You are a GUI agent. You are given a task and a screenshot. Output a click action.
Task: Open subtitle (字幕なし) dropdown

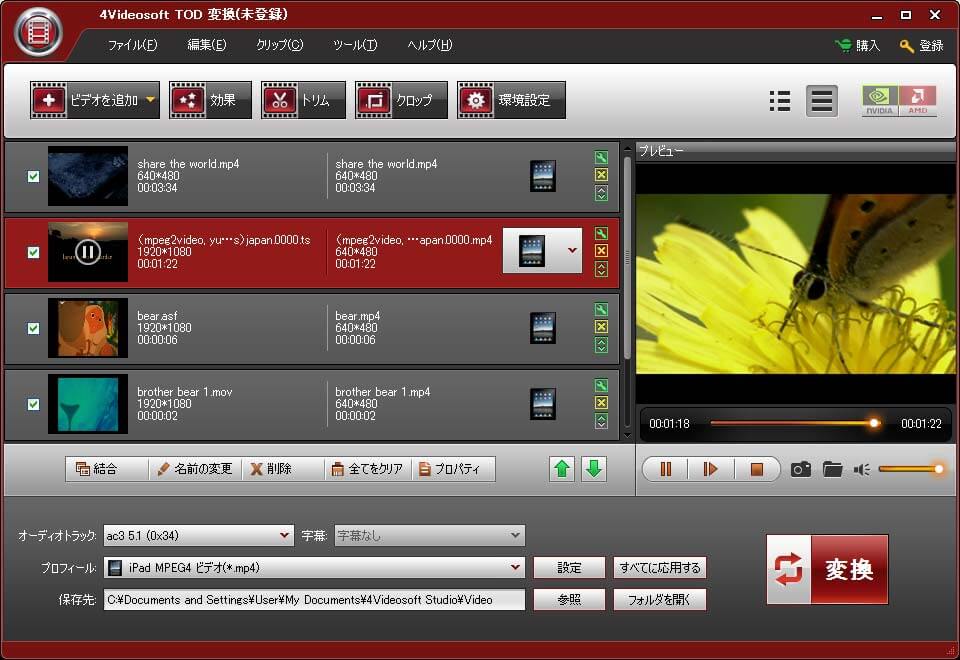[x=516, y=535]
